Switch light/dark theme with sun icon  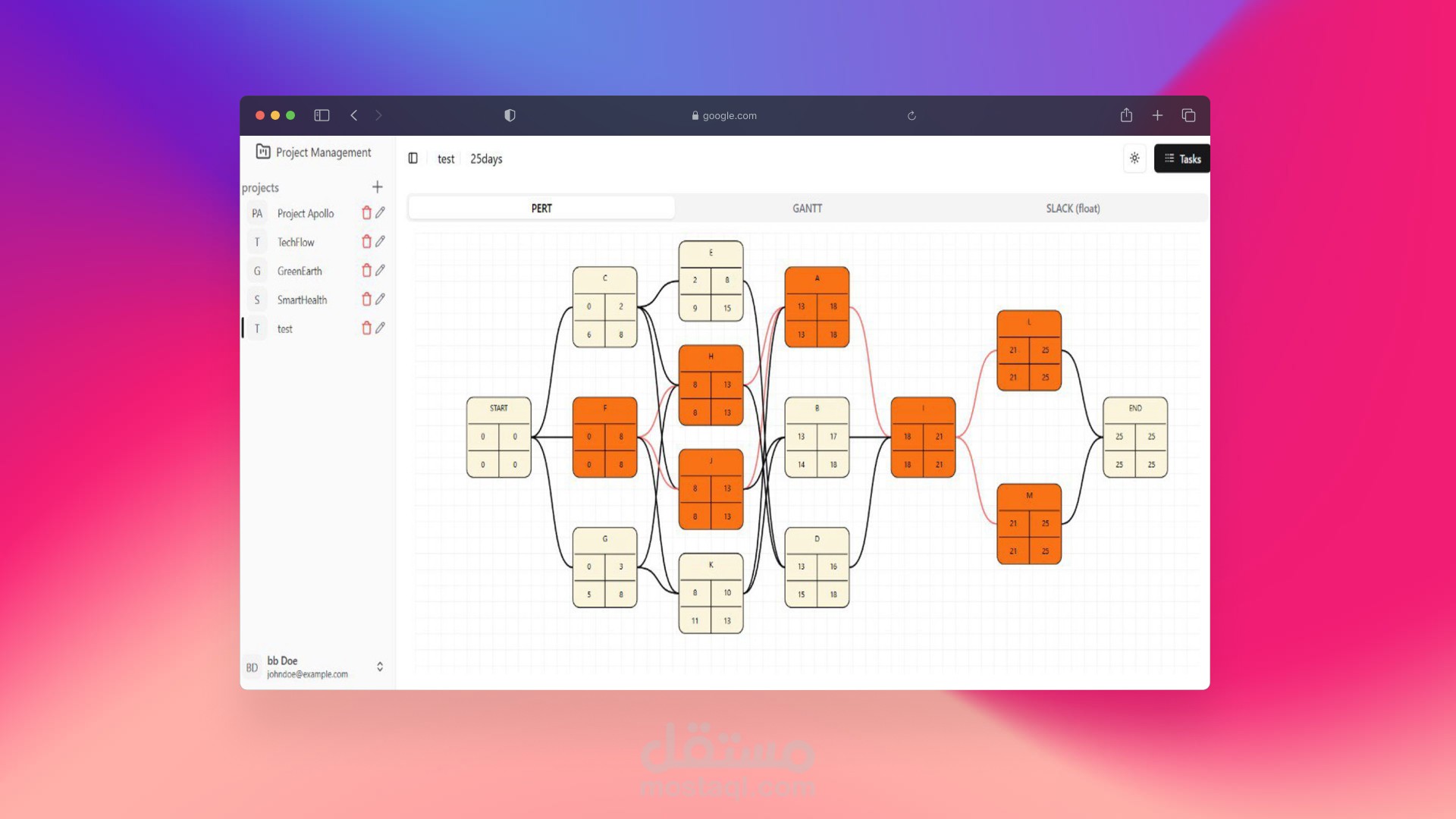click(1134, 158)
